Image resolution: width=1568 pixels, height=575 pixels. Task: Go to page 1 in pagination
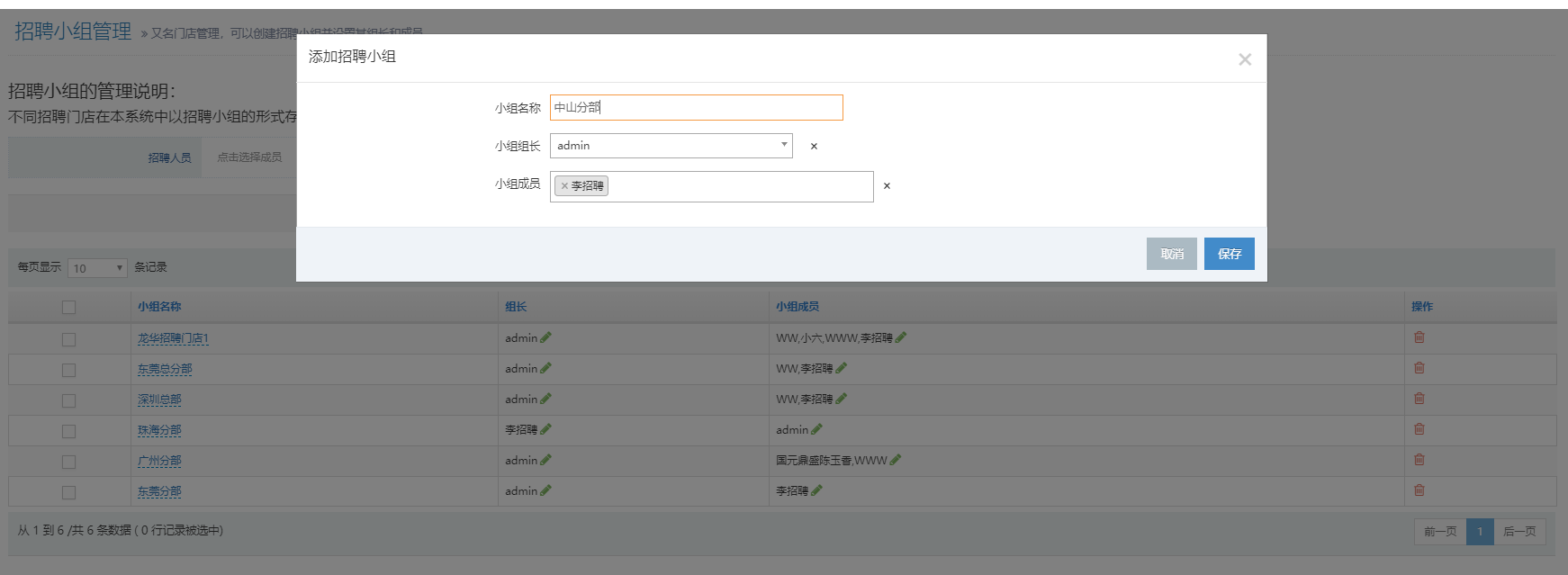[x=1479, y=532]
